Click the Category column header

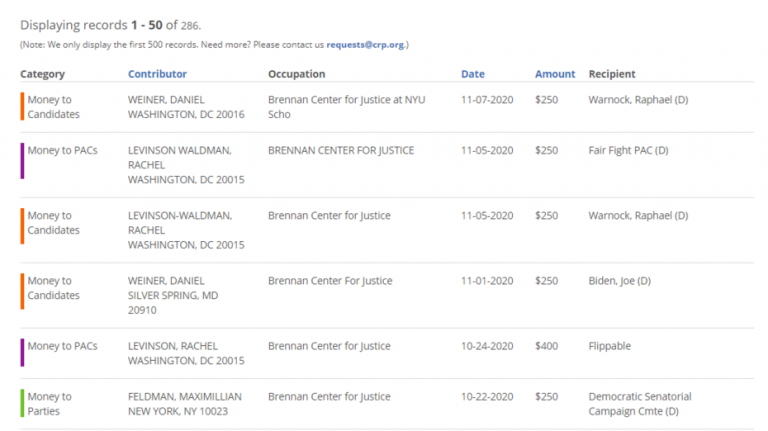(x=42, y=74)
